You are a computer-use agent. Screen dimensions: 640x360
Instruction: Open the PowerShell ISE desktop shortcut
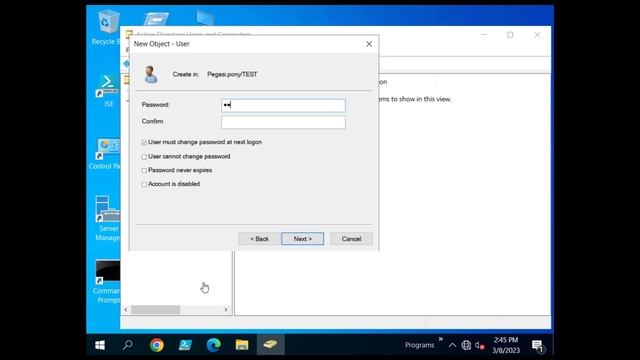tap(108, 91)
